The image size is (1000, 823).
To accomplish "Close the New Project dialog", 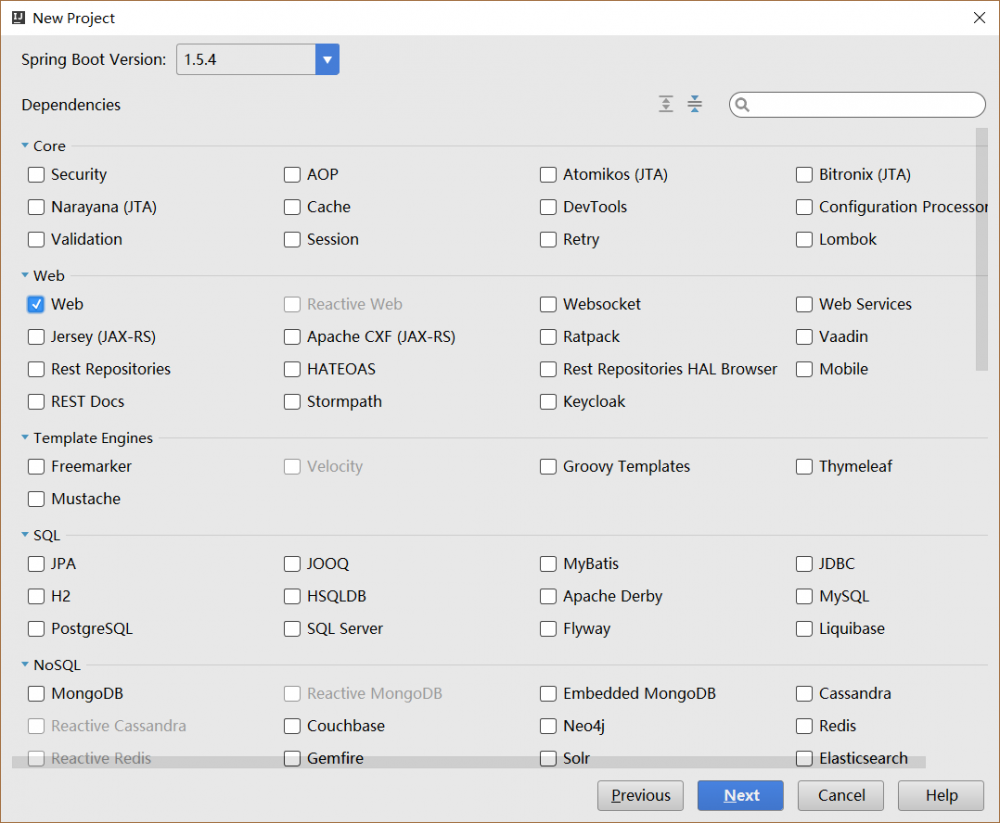I will click(980, 18).
